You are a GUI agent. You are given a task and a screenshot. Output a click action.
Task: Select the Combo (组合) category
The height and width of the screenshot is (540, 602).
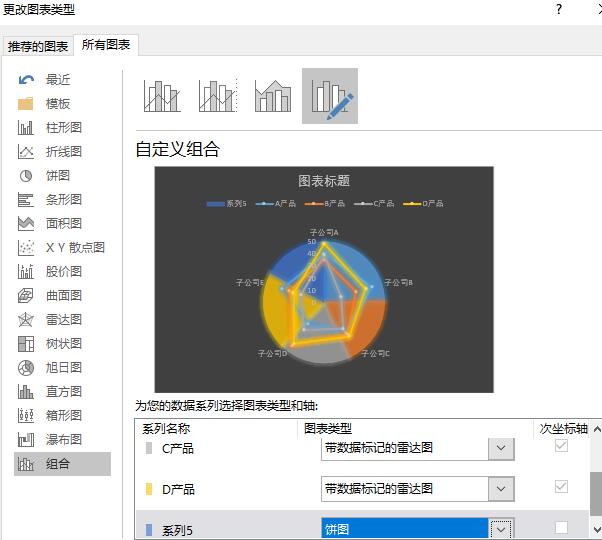click(x=63, y=464)
